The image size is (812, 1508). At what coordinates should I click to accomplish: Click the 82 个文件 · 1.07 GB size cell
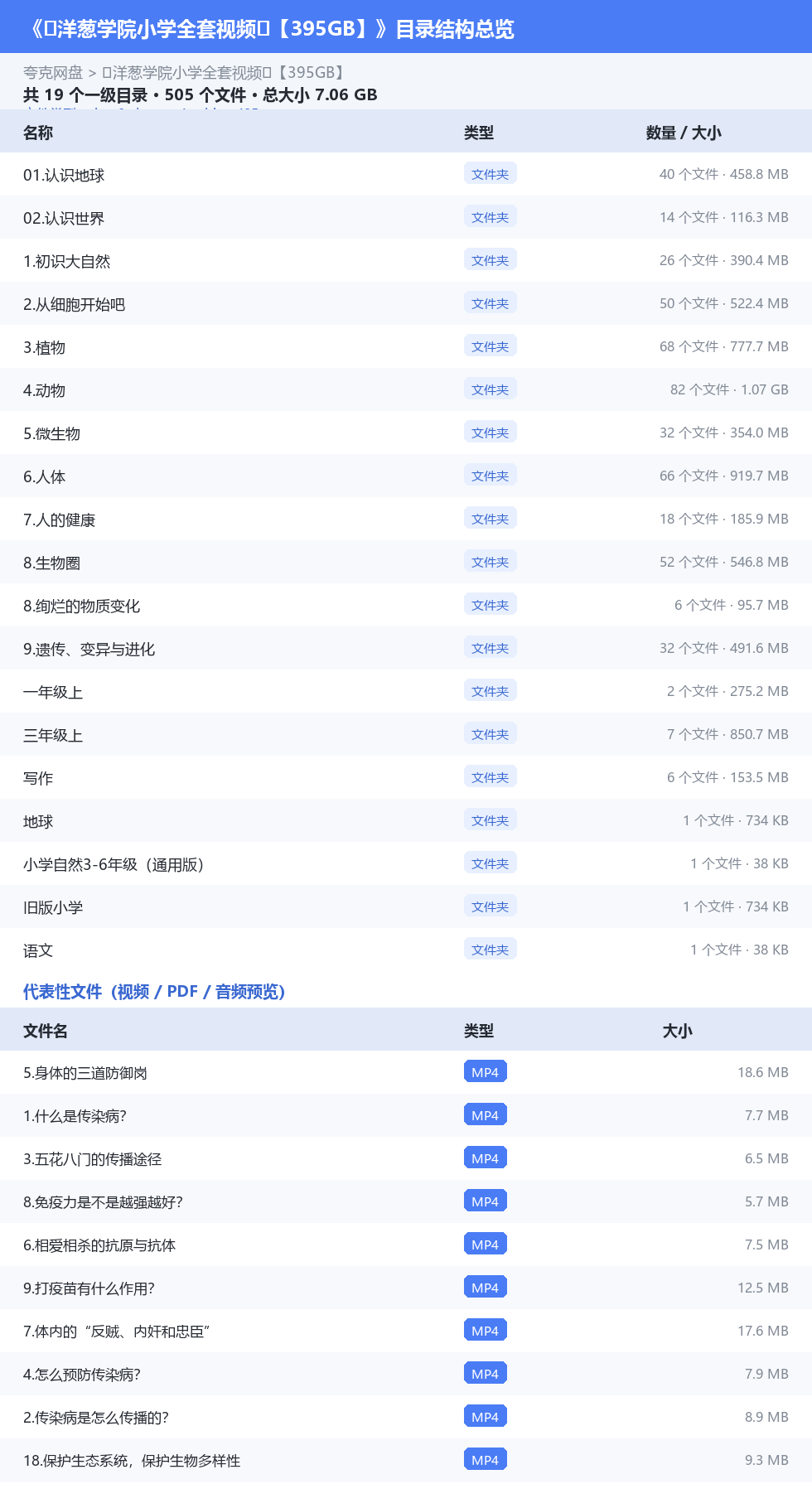point(729,389)
